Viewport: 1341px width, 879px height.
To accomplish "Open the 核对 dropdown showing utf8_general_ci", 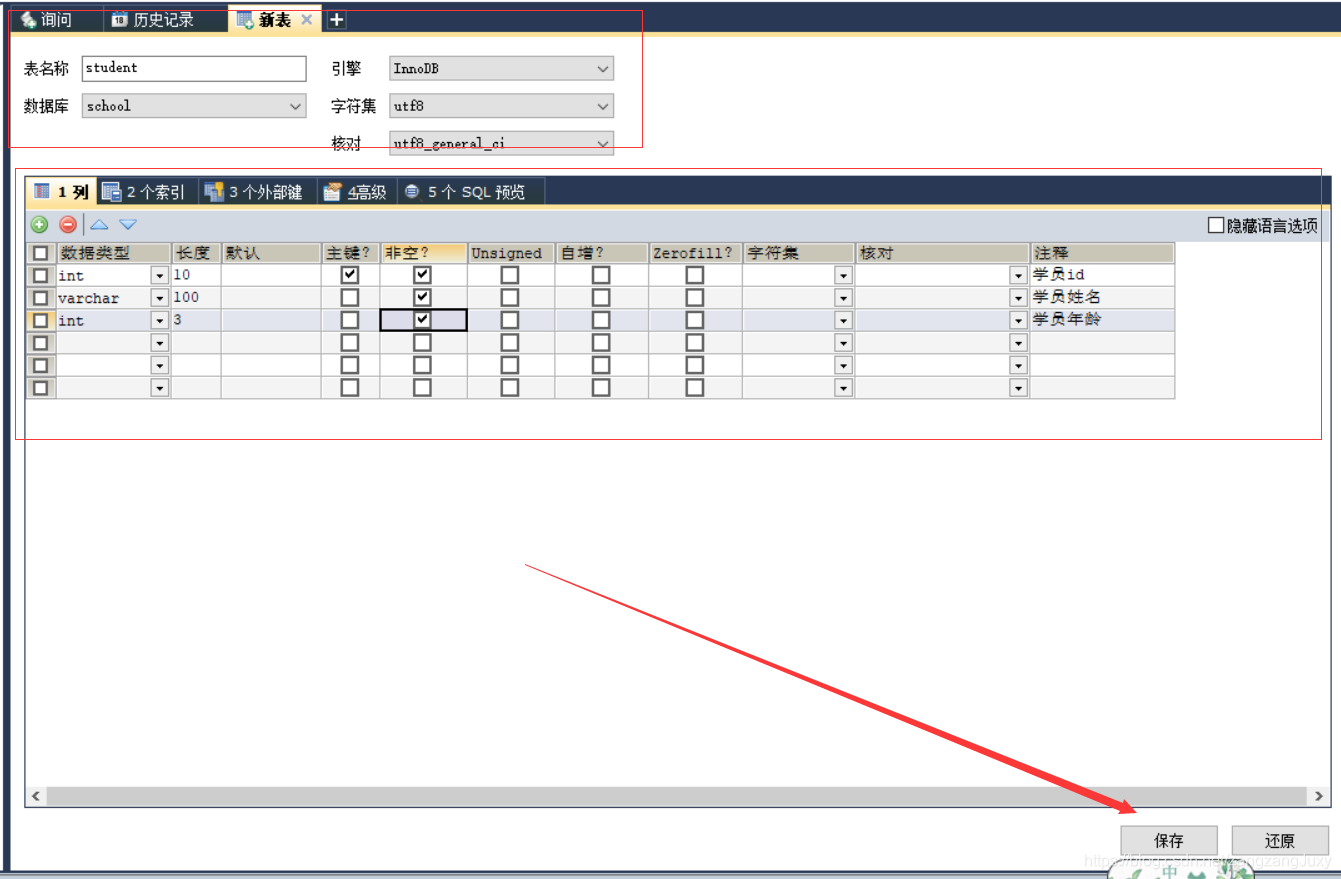I will (x=602, y=143).
